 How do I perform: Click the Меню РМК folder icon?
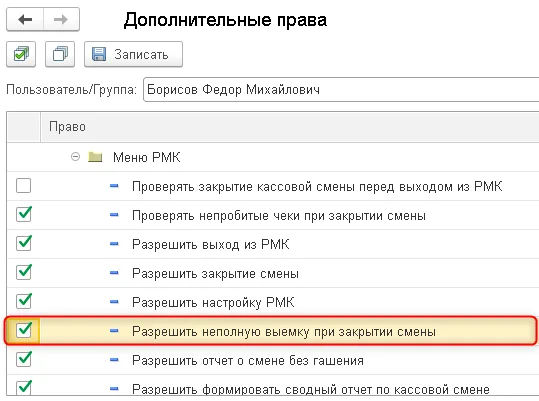(x=95, y=157)
